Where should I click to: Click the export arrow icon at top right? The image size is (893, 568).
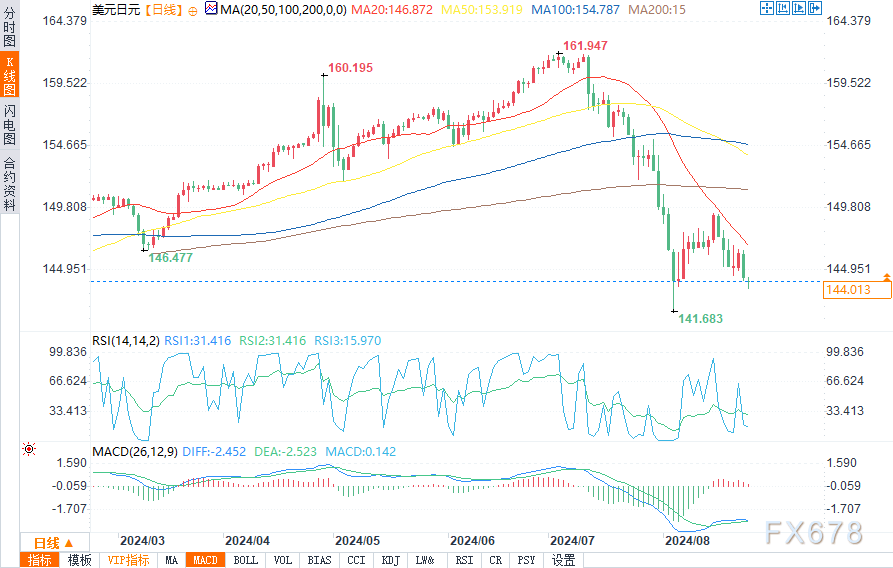[x=815, y=8]
